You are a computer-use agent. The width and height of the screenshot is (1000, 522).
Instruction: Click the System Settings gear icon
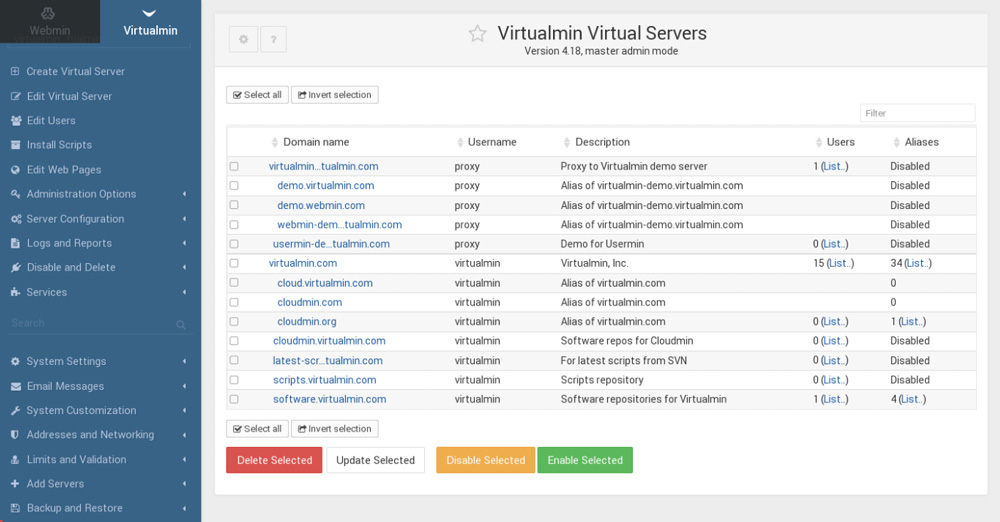coord(15,361)
